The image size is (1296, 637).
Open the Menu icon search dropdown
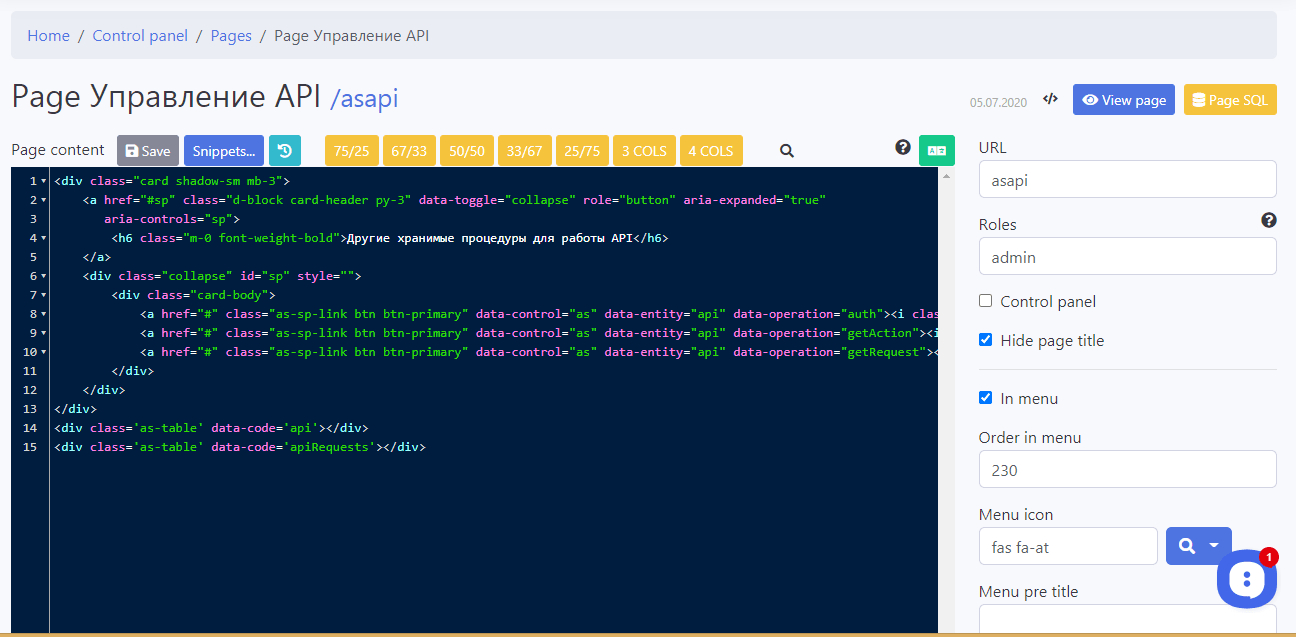tap(1198, 546)
